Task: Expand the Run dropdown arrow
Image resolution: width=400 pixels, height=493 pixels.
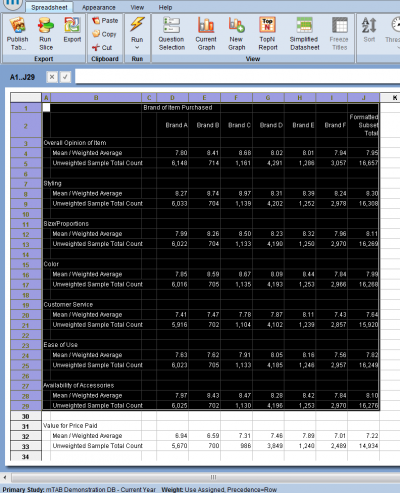Action: pos(137,48)
